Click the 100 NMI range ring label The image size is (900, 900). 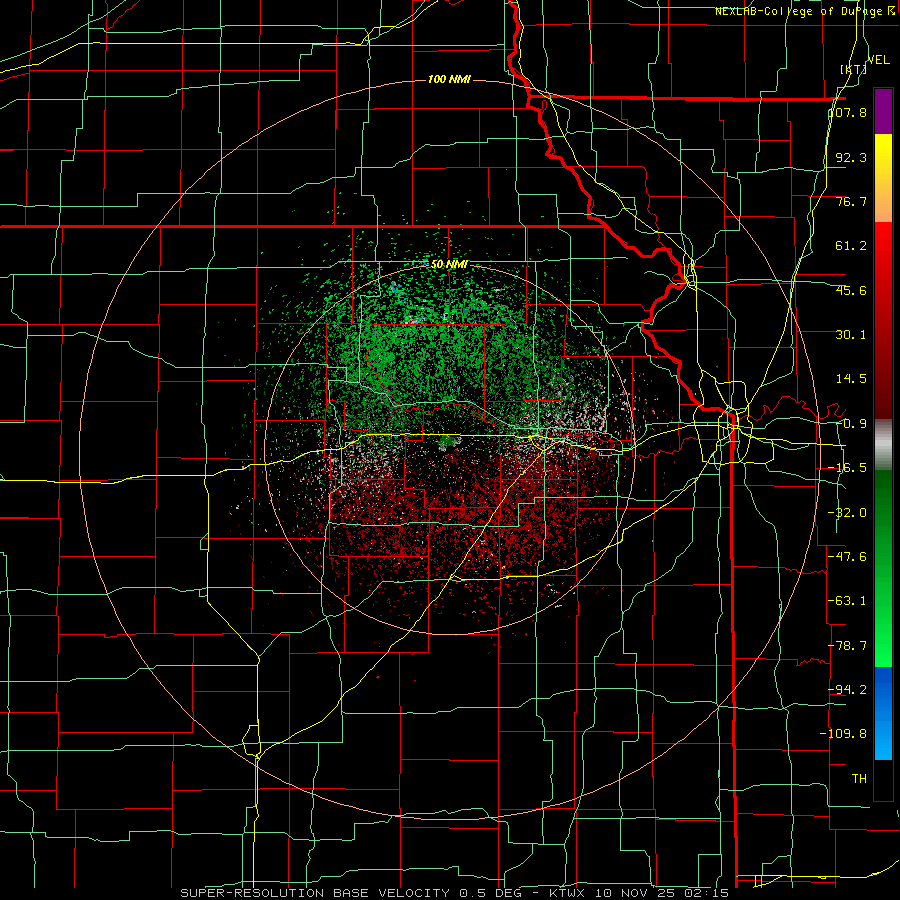click(x=449, y=79)
